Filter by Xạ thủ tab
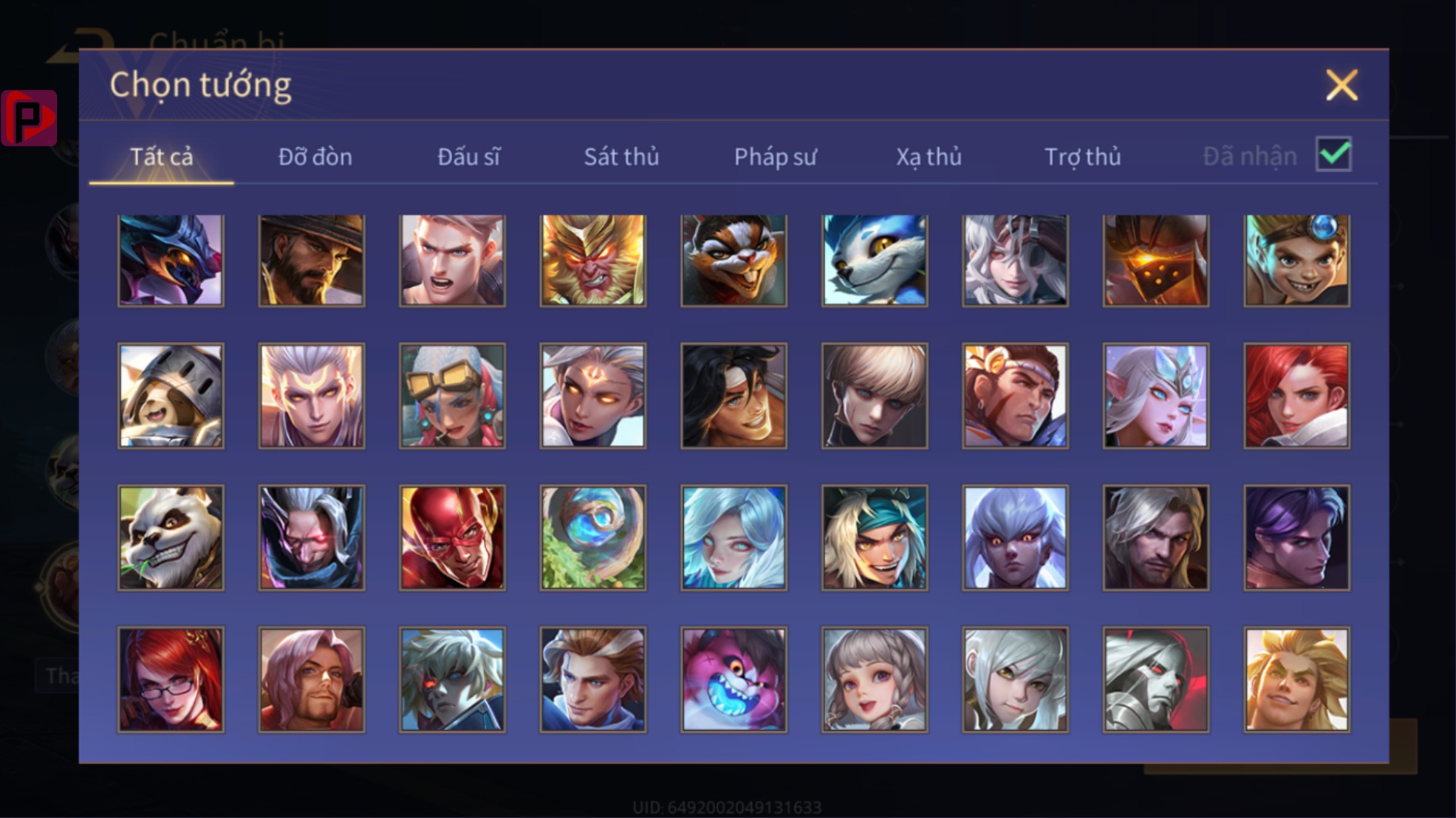The image size is (1456, 818). click(x=929, y=157)
